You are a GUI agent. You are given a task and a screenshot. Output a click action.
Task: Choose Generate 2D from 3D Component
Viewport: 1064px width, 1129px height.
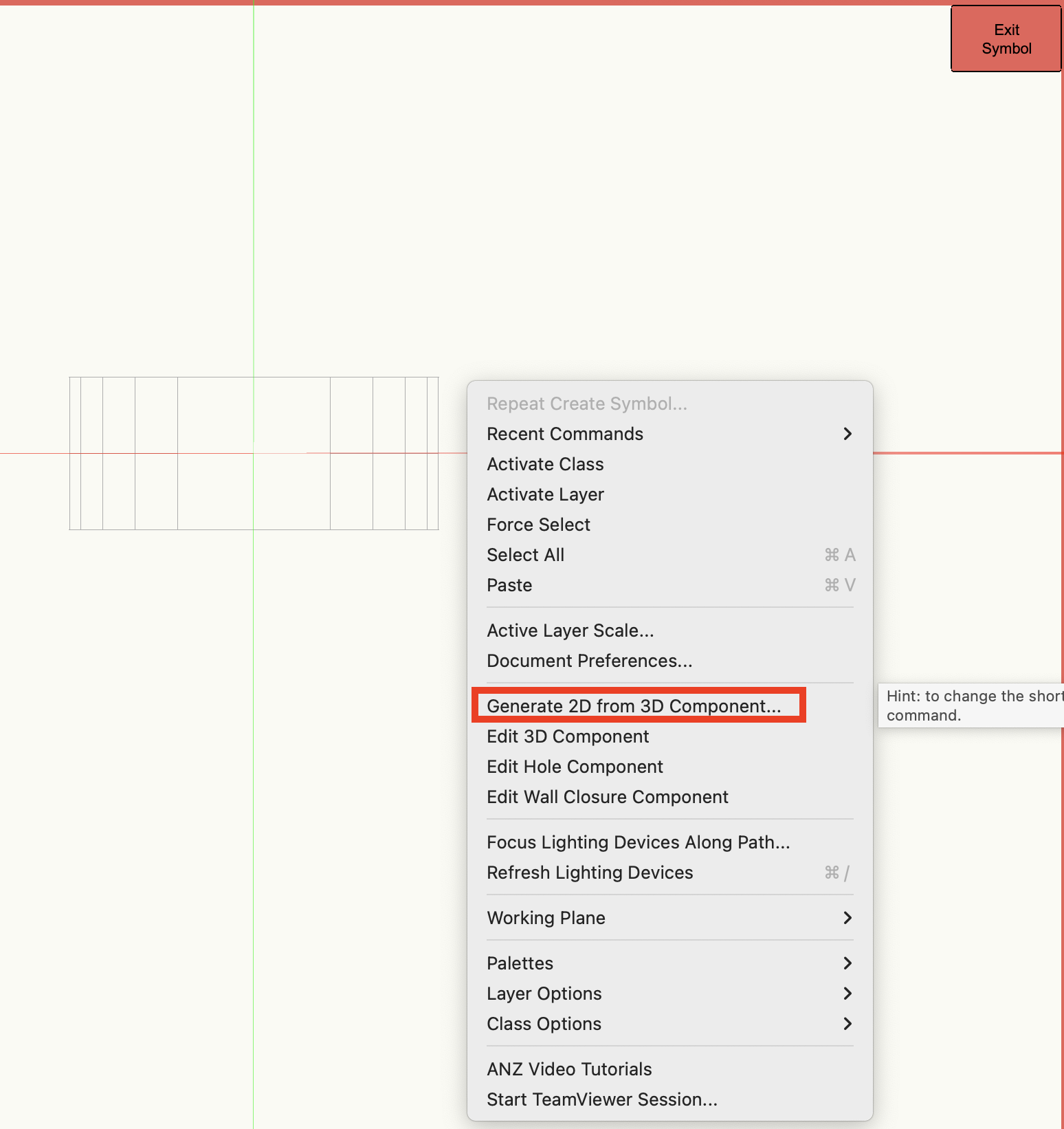633,706
